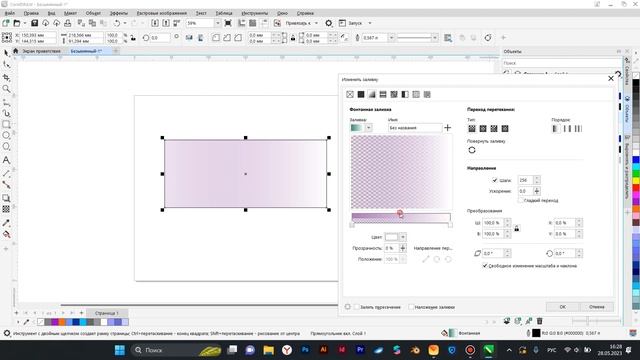Image resolution: width=640 pixels, height=360 pixels.
Task: Open the Table menu
Action: point(224,13)
